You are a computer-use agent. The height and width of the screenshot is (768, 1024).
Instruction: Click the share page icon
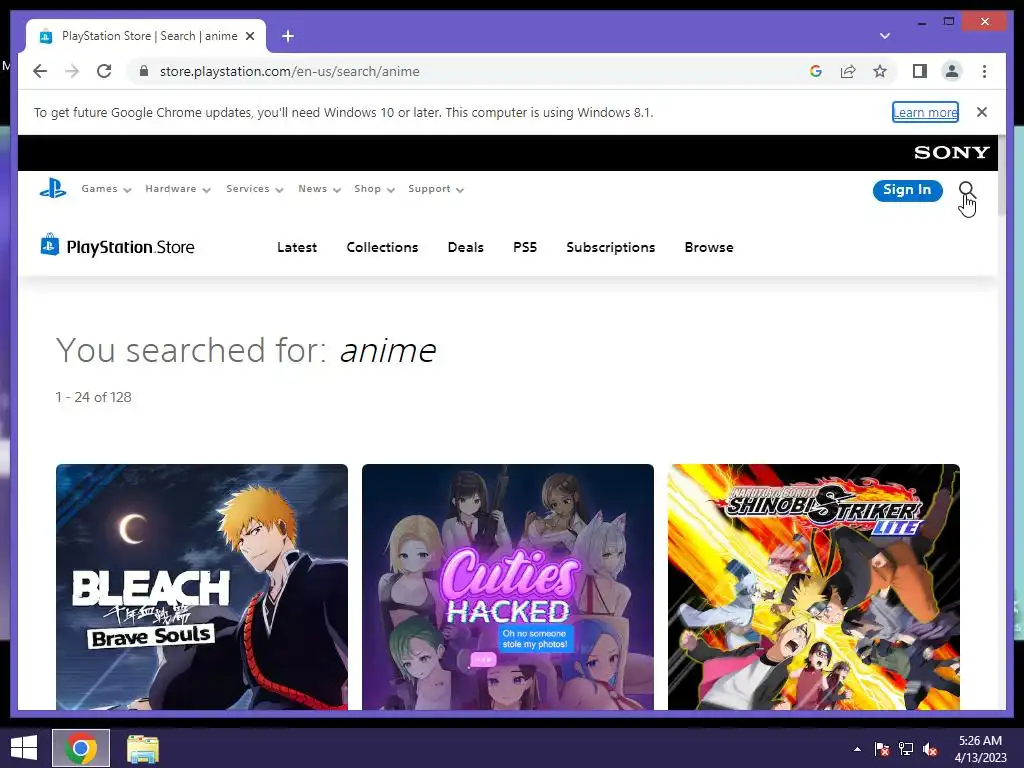click(848, 71)
